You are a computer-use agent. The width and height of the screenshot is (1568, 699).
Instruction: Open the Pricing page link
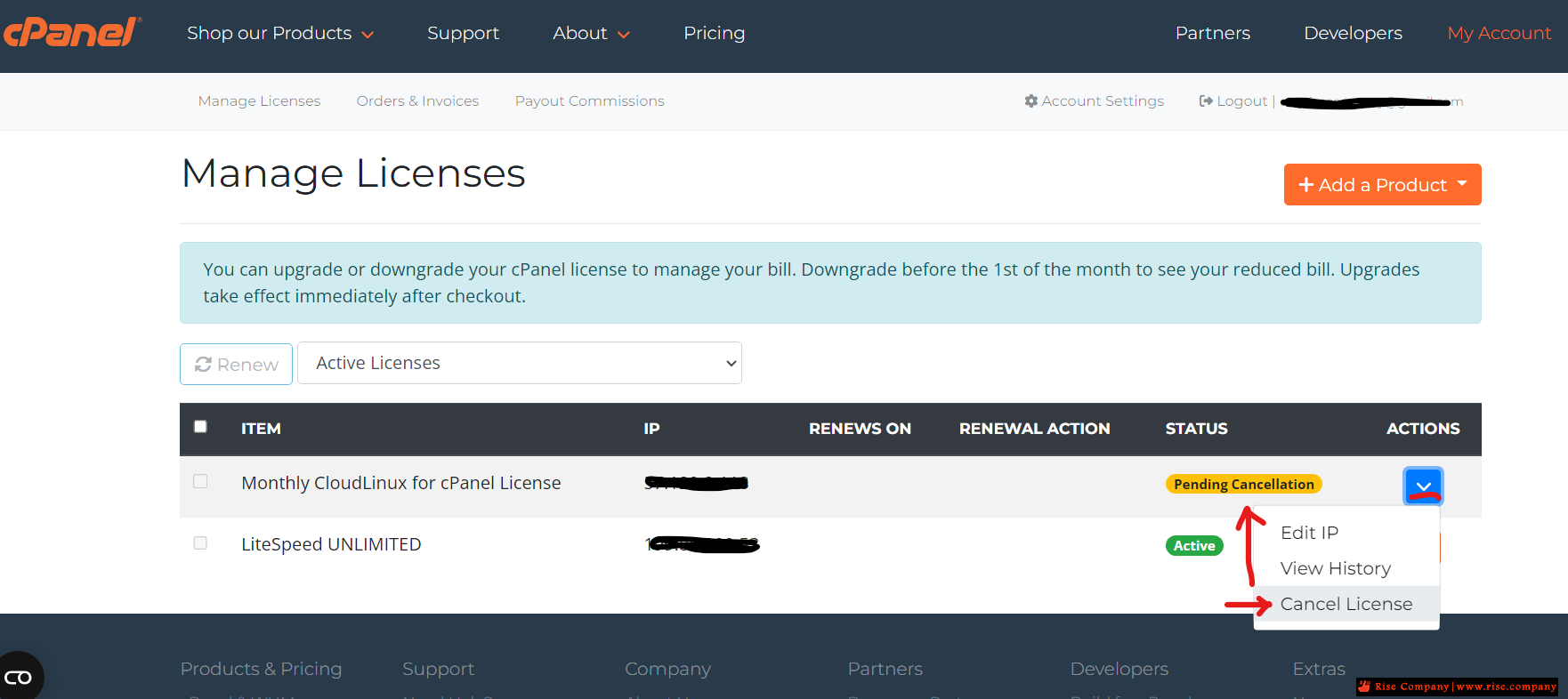pyautogui.click(x=714, y=33)
